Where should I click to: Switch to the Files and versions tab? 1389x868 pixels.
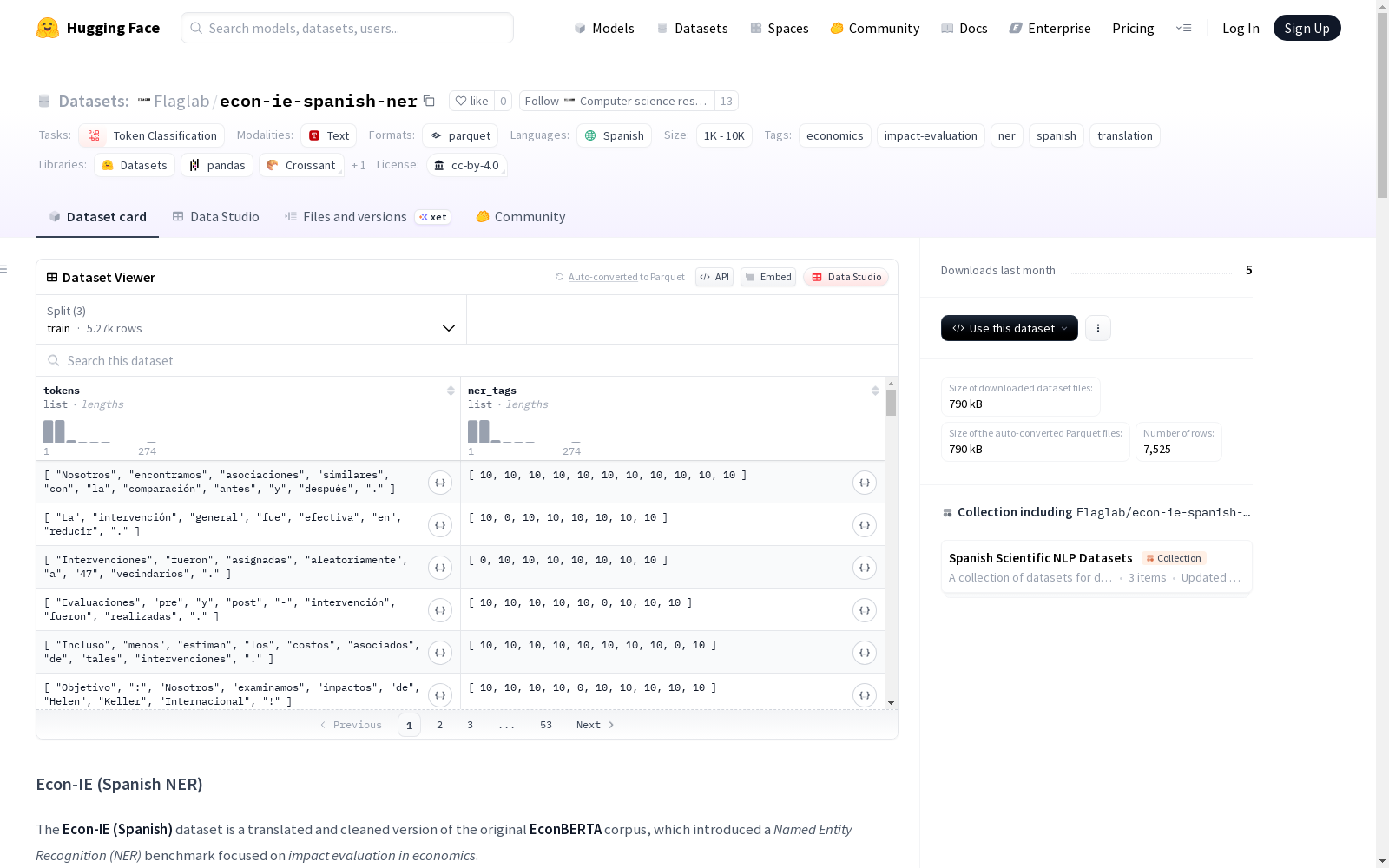point(367,217)
